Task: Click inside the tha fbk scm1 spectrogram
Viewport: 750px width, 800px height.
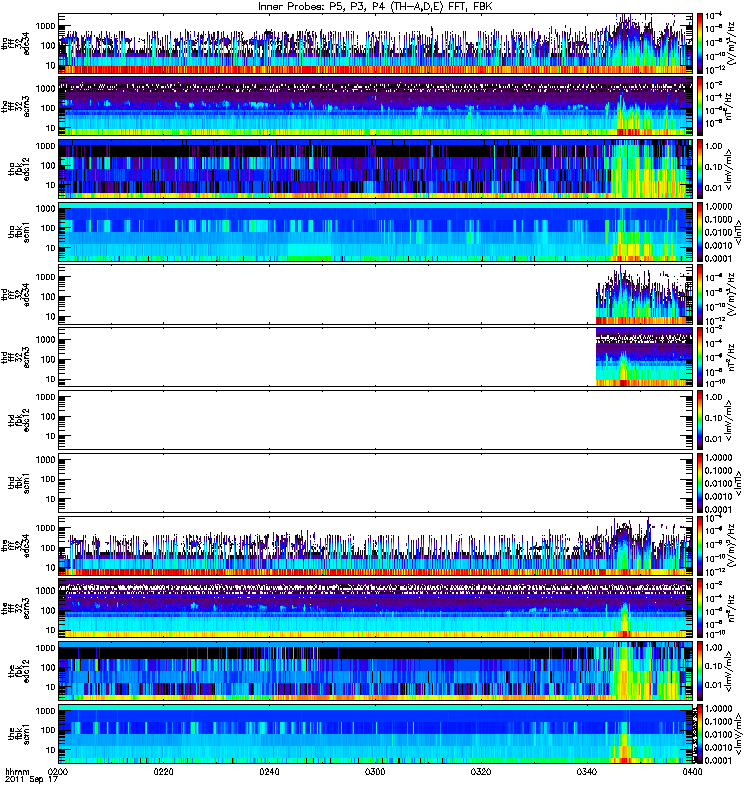Action: 376,232
